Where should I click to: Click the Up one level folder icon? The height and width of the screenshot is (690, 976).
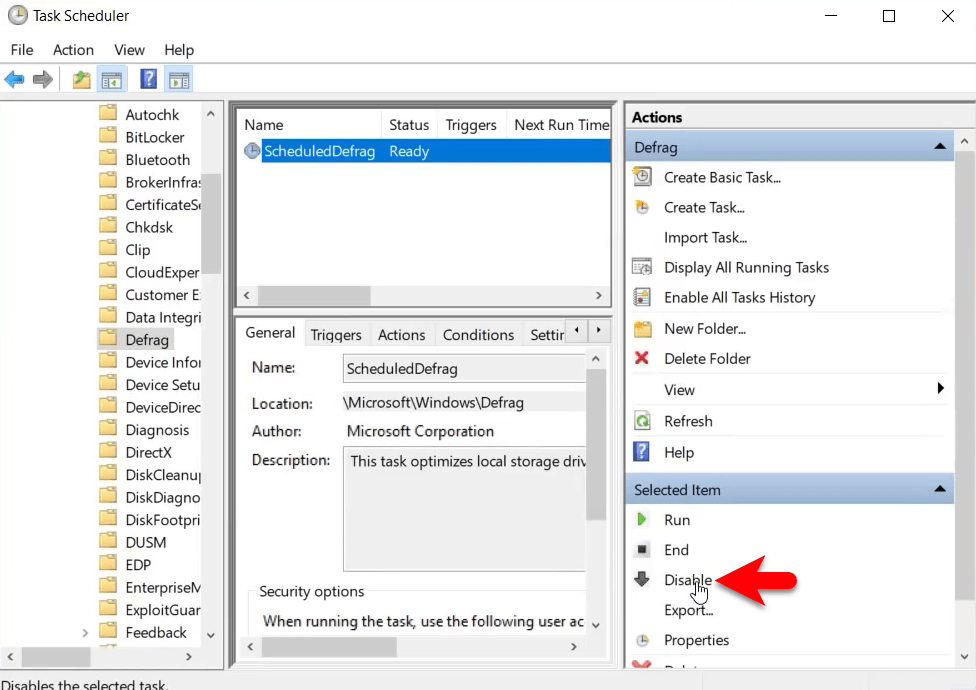82,80
